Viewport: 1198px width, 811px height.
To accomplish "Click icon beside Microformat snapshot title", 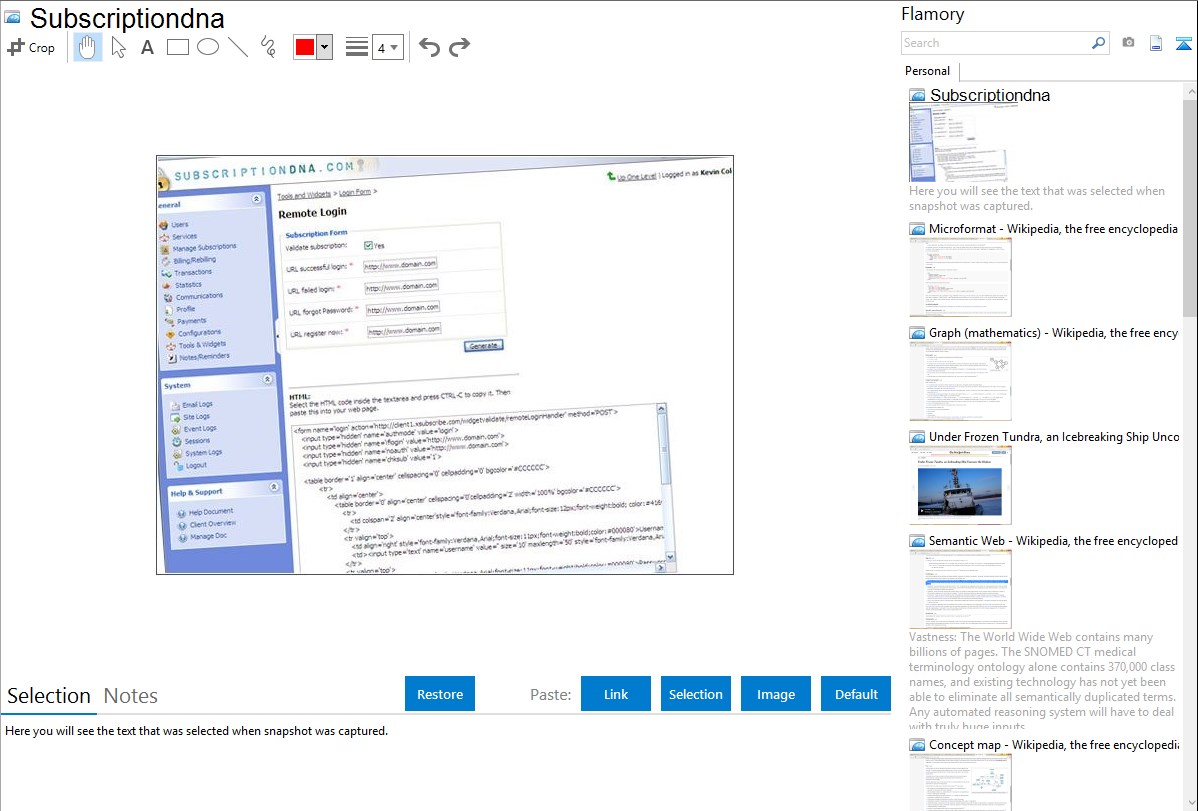I will (x=917, y=229).
